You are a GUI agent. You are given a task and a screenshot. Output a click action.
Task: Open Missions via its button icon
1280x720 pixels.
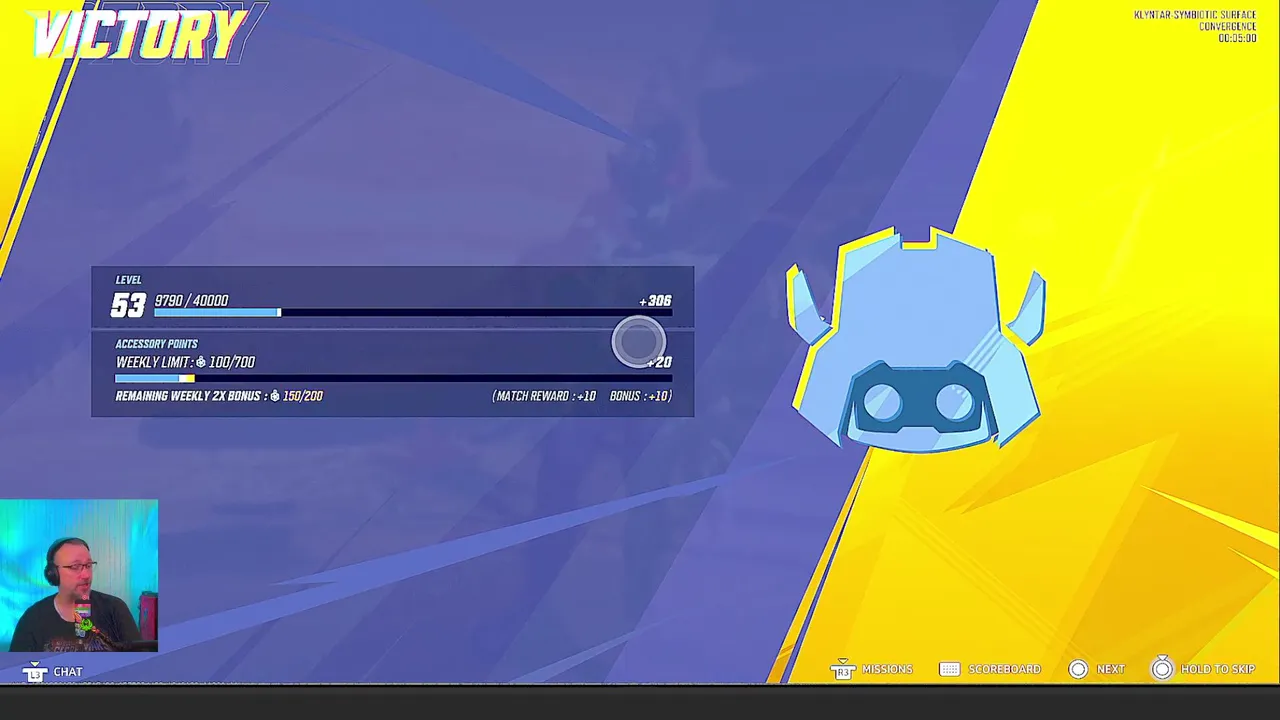click(x=842, y=669)
